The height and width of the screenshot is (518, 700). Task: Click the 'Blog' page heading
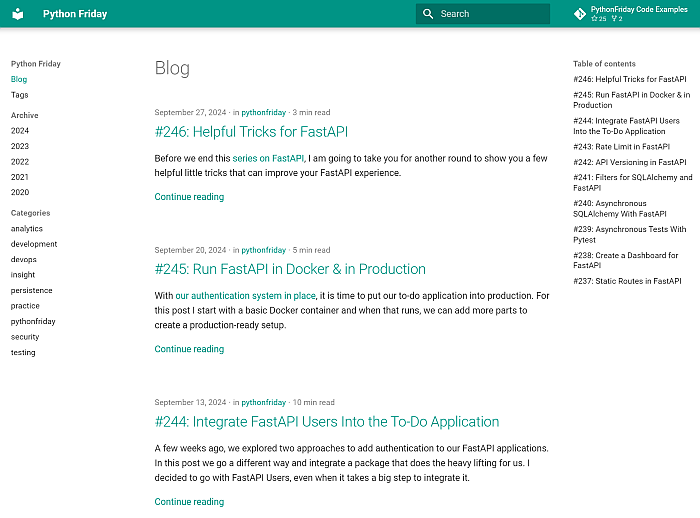coord(172,68)
